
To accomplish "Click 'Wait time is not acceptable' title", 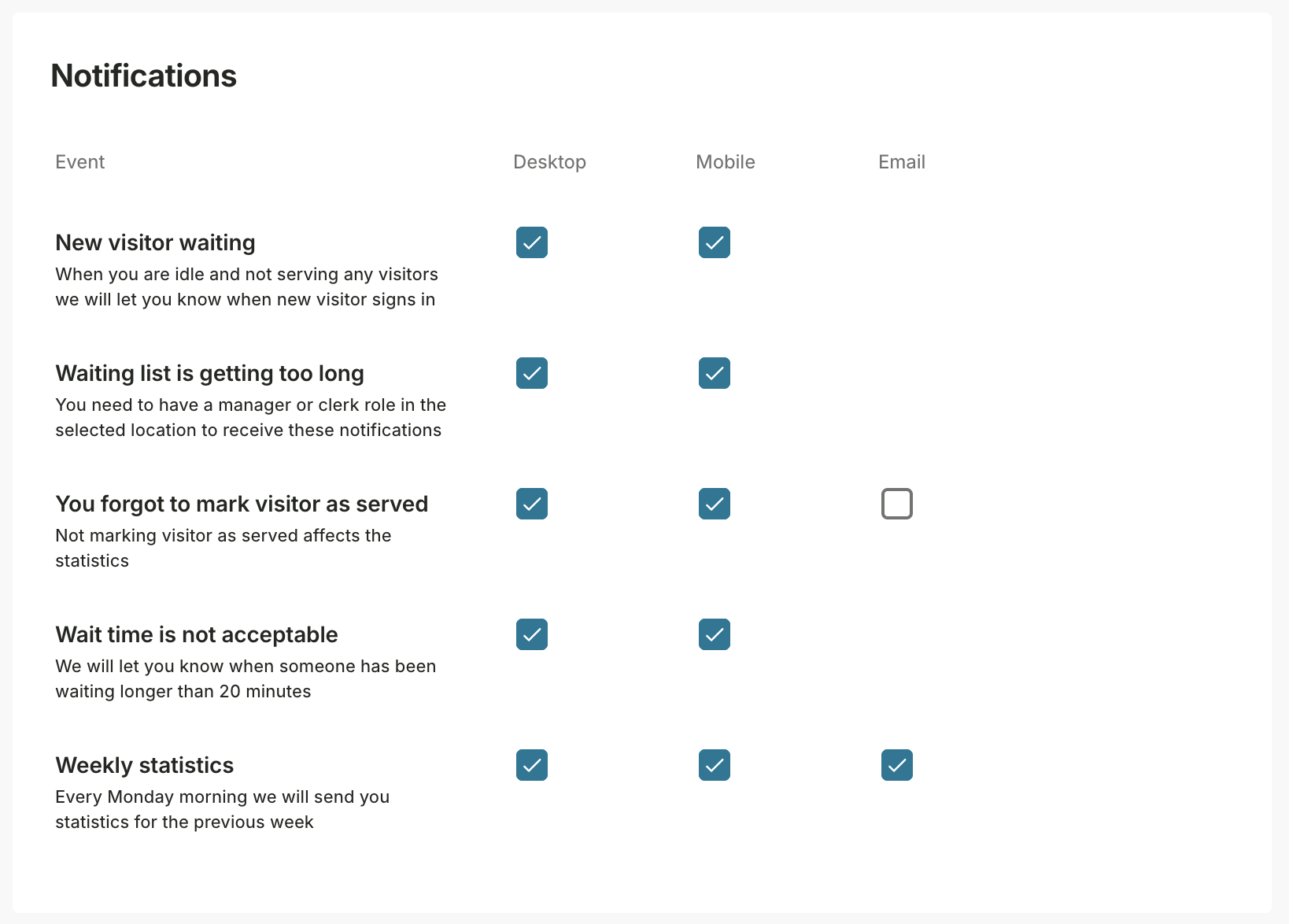I will 196,634.
